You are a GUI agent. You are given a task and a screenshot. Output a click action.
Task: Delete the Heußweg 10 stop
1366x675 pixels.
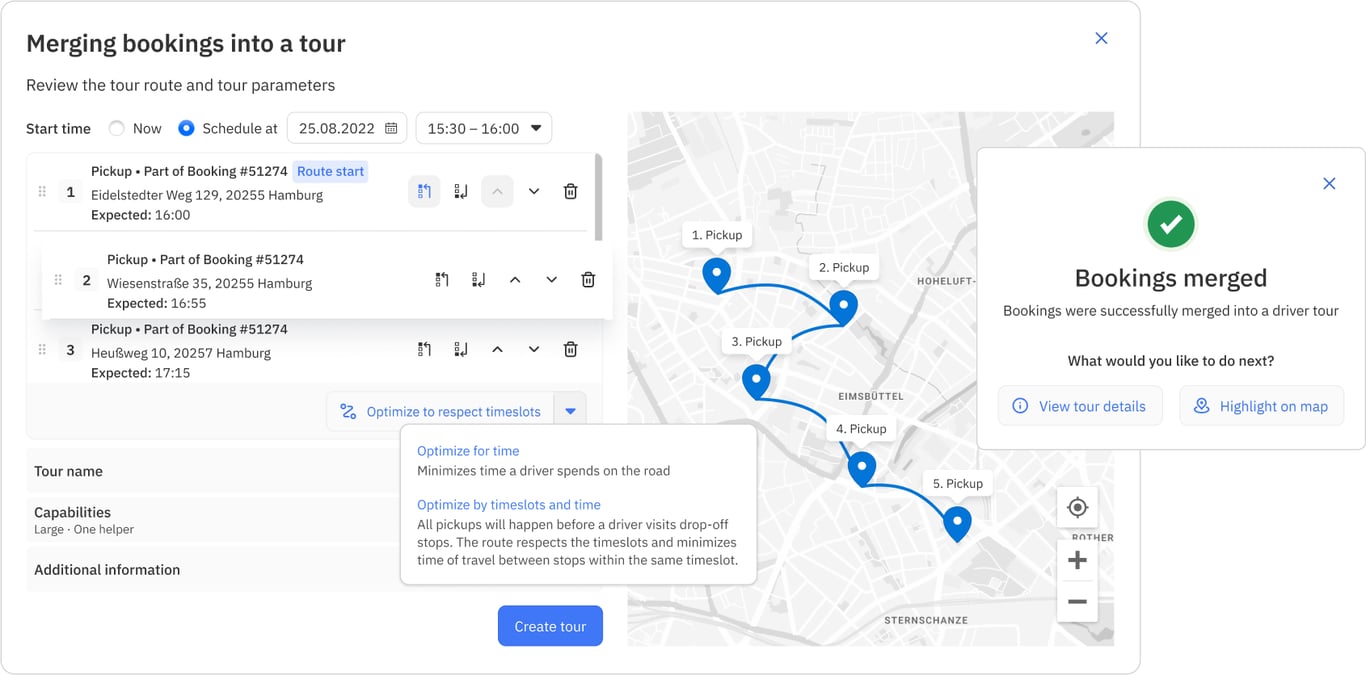point(570,349)
